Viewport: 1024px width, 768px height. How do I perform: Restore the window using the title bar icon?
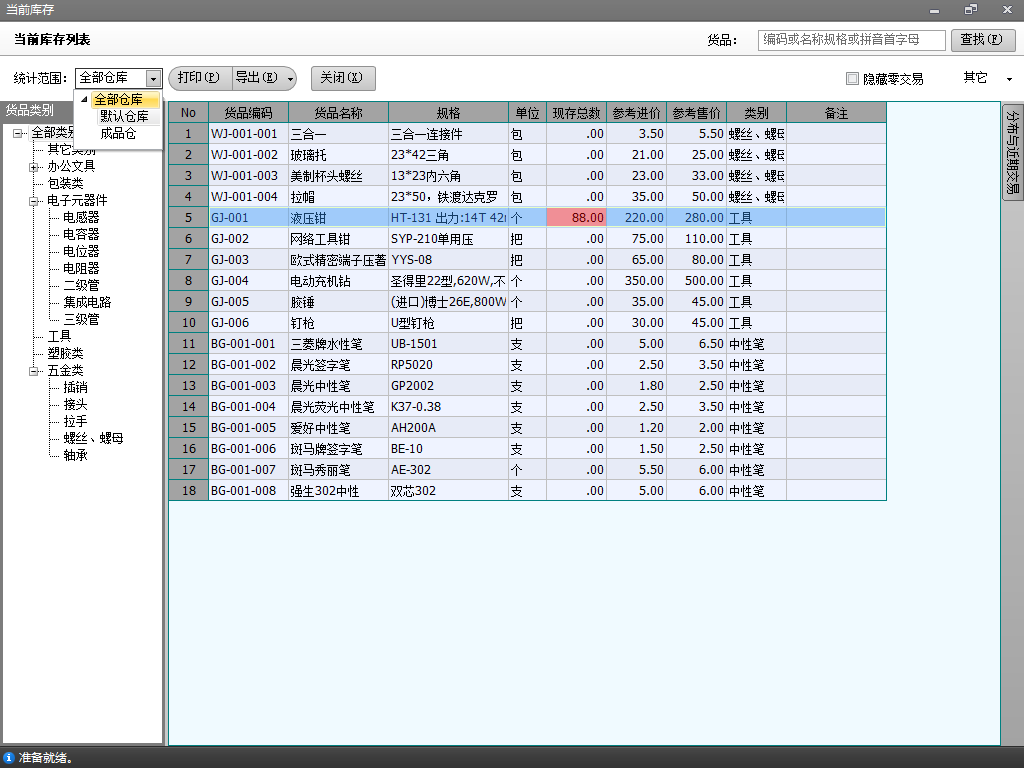click(970, 9)
